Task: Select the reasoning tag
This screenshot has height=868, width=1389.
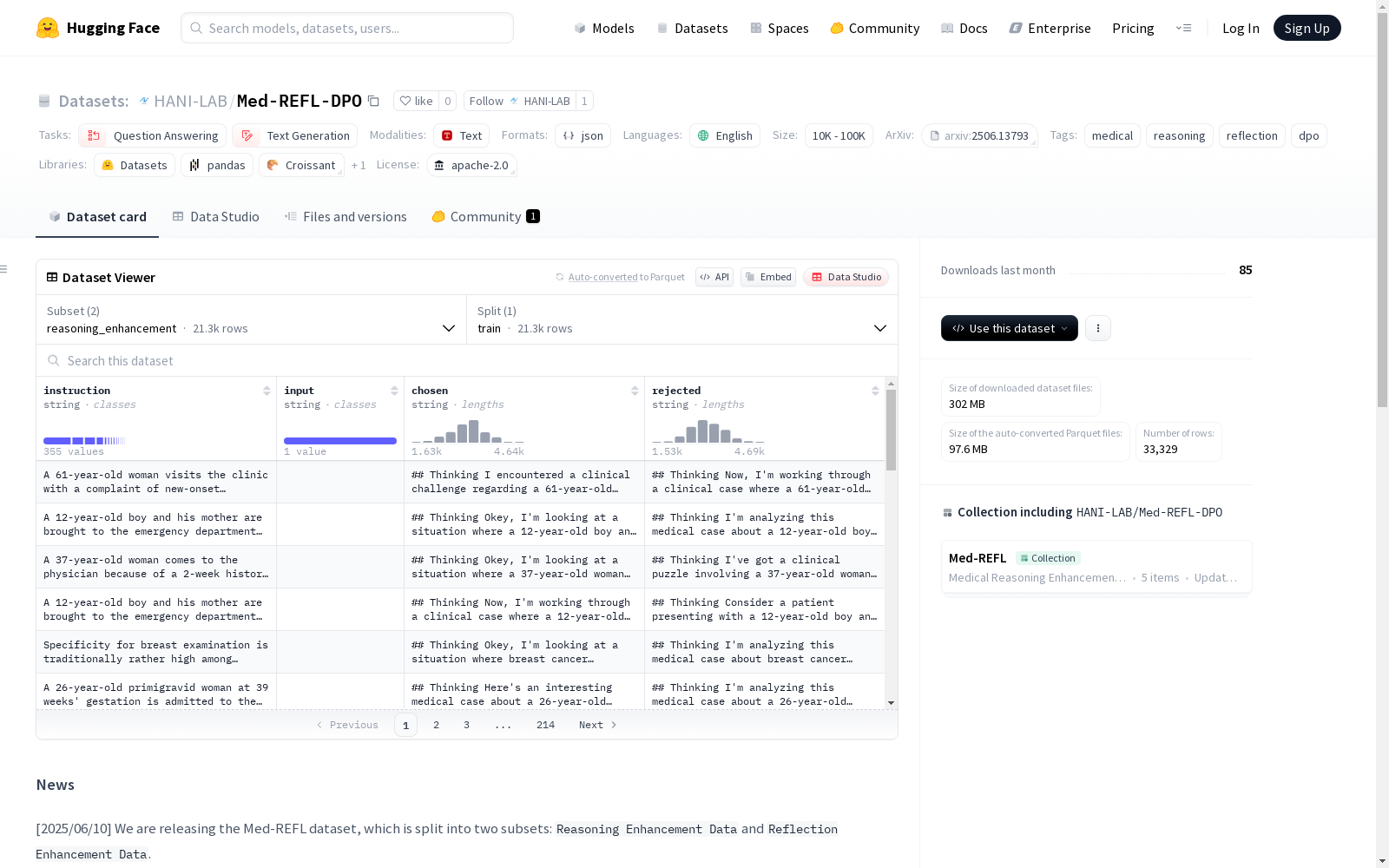Action: point(1179,135)
